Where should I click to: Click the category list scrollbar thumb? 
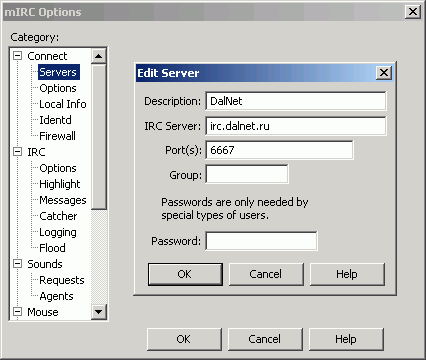(99, 137)
